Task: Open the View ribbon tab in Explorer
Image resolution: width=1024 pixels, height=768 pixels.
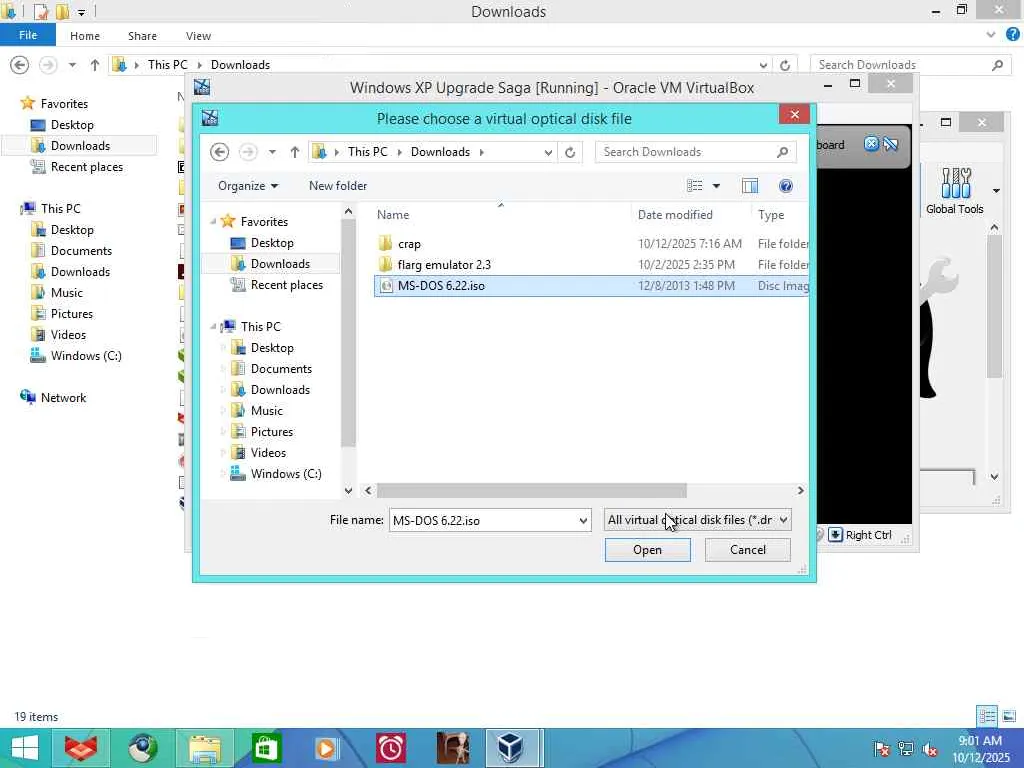Action: 198,36
